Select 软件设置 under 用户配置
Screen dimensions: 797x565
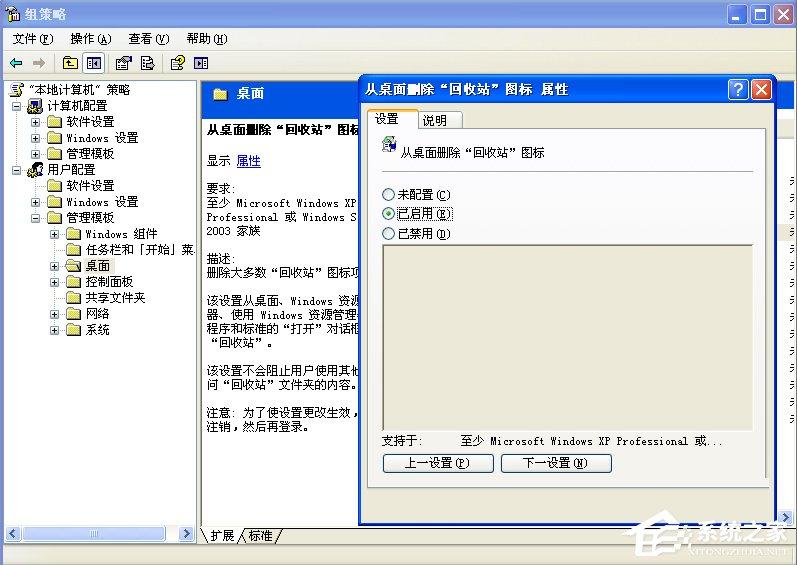pyautogui.click(x=90, y=186)
